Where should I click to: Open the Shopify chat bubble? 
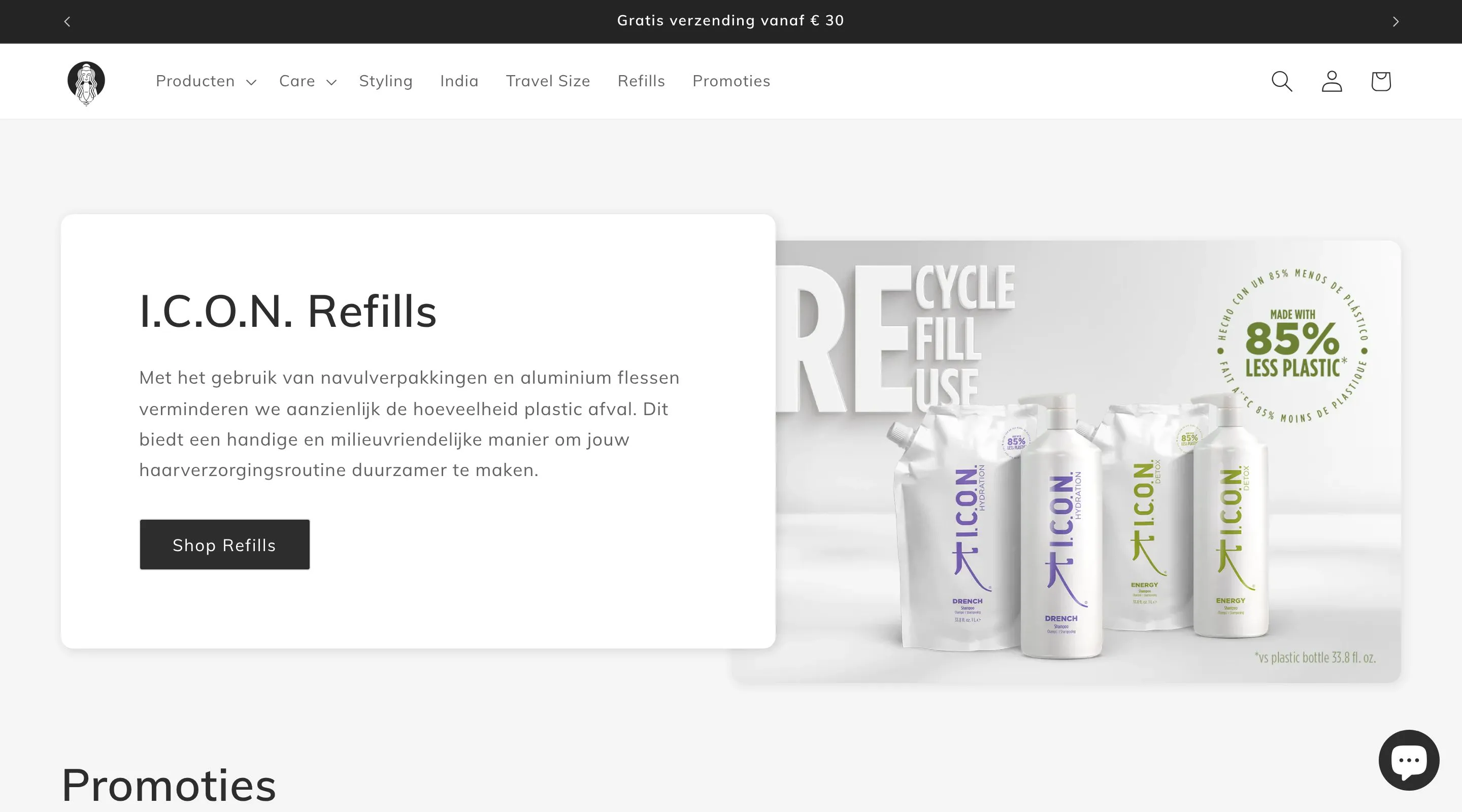tap(1409, 760)
